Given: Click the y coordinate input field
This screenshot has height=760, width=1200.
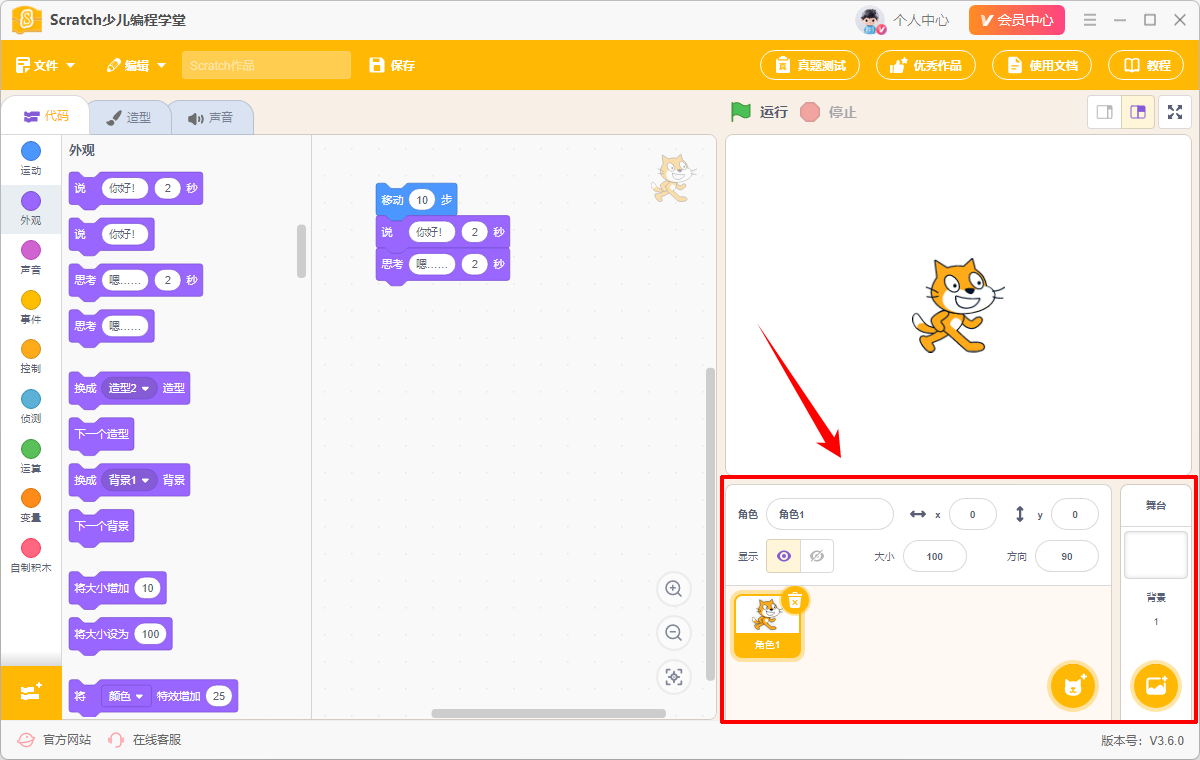Looking at the screenshot, I should pos(1075,514).
